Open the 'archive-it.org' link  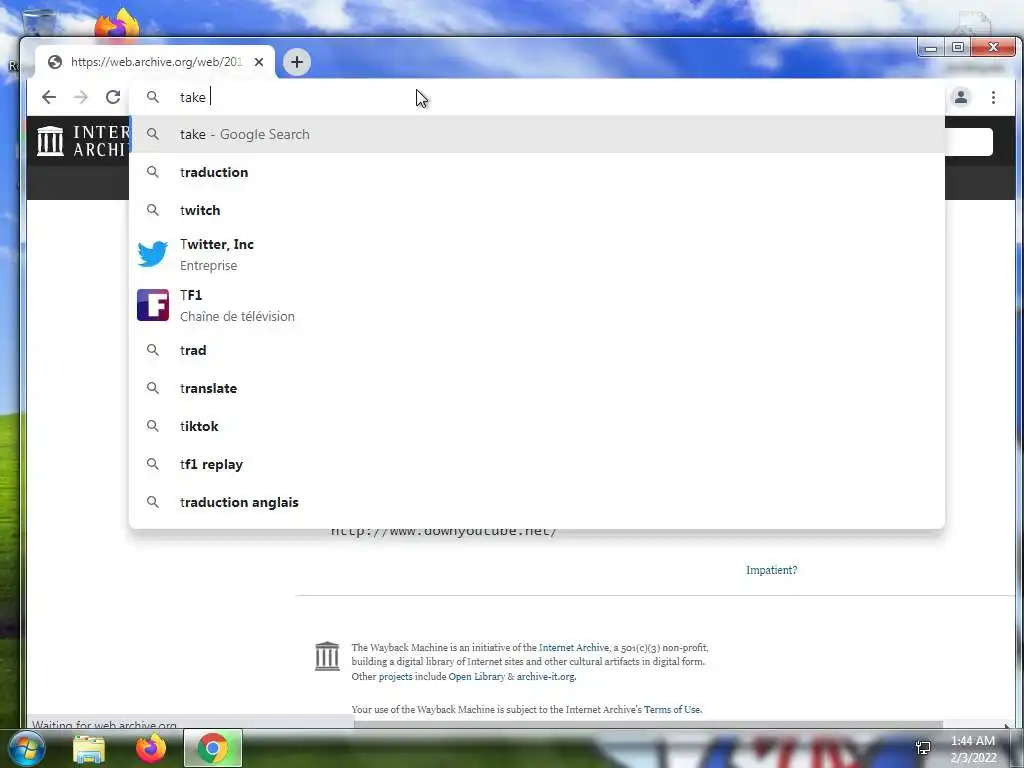pyautogui.click(x=546, y=677)
